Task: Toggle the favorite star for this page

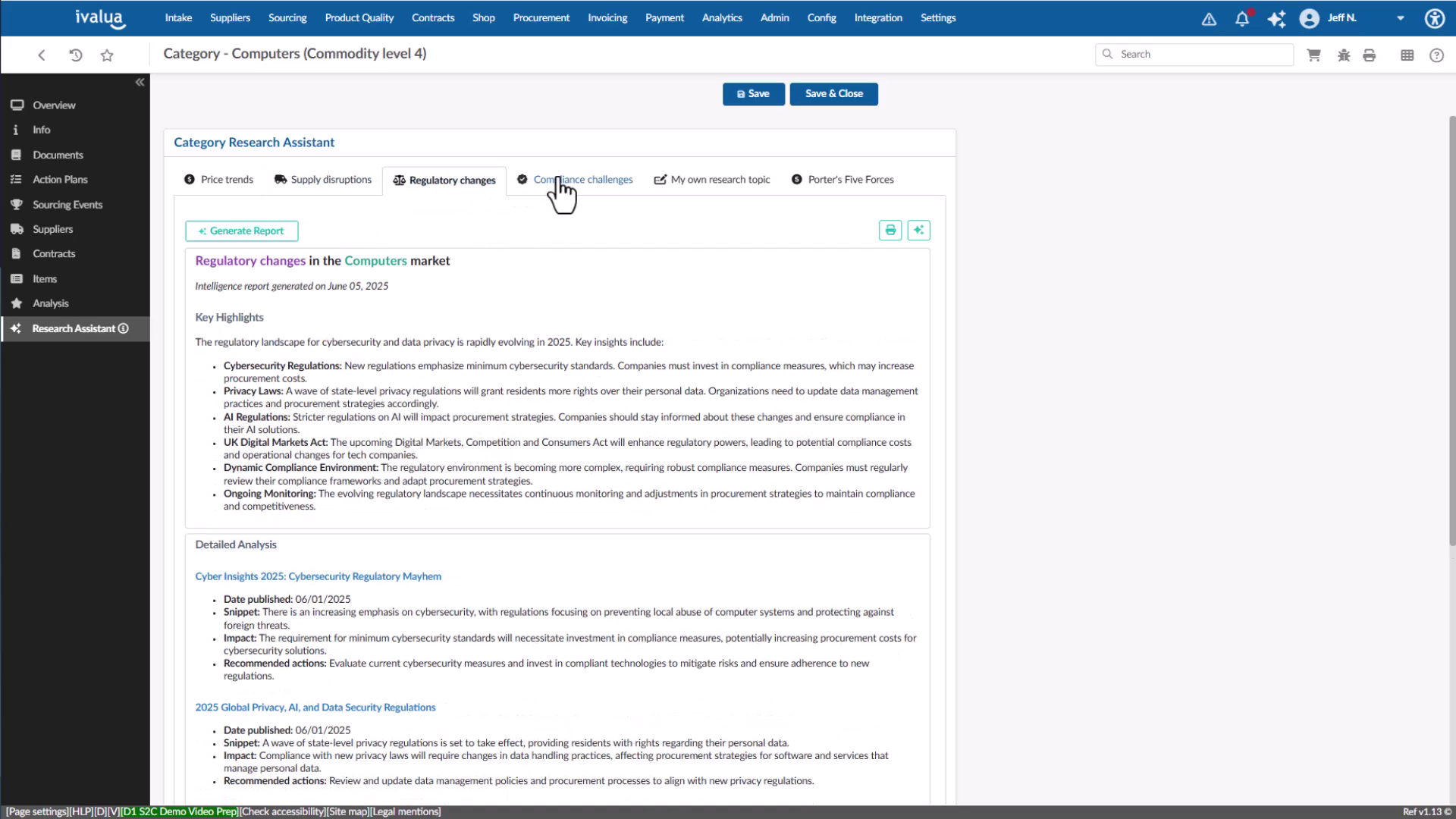Action: pyautogui.click(x=107, y=55)
